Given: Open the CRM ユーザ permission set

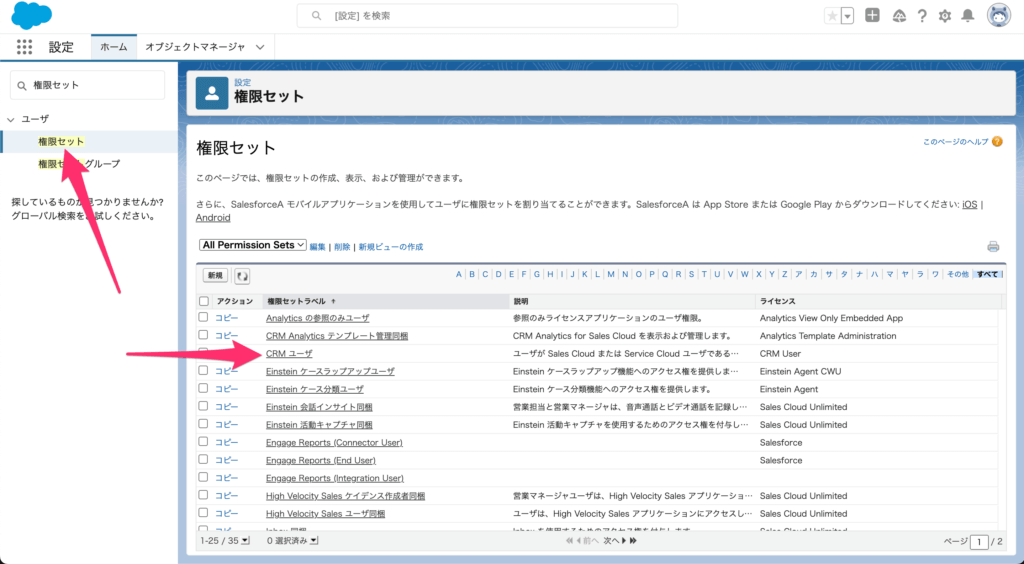Looking at the screenshot, I should [x=289, y=353].
